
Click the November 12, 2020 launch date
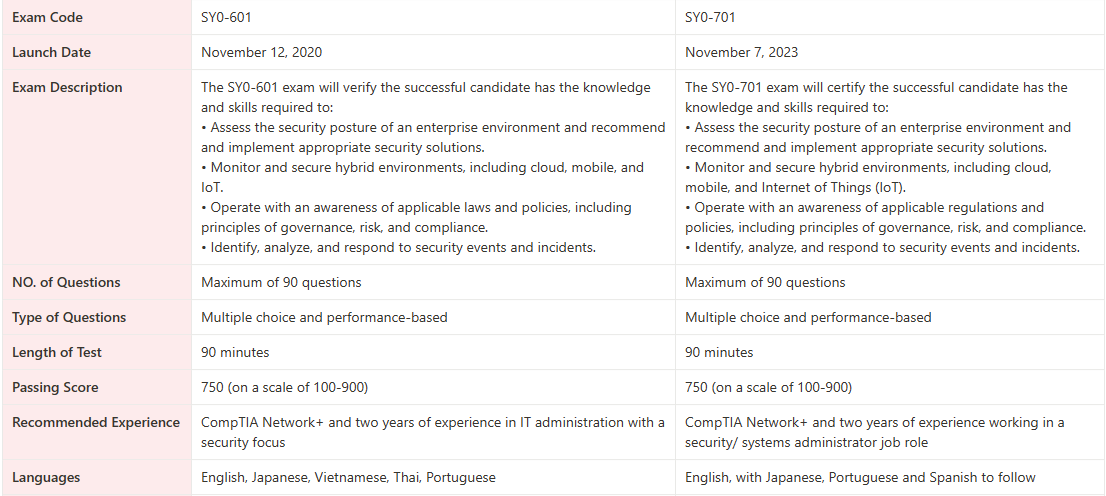click(x=262, y=52)
